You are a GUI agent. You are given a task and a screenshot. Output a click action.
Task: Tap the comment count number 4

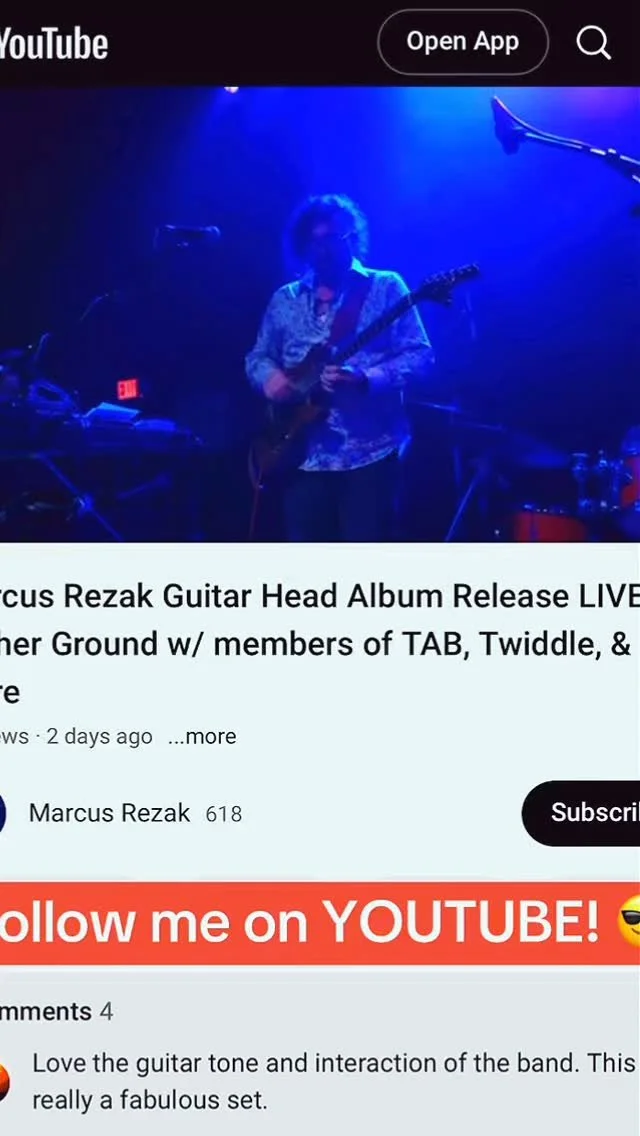(x=106, y=1011)
